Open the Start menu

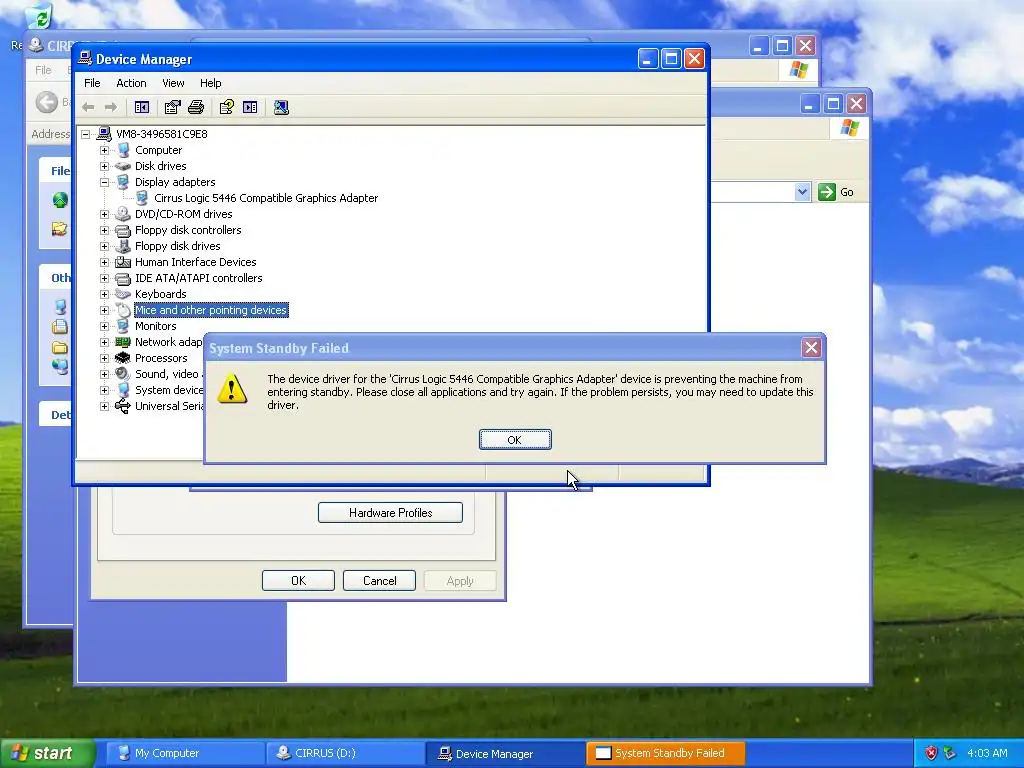coord(48,753)
